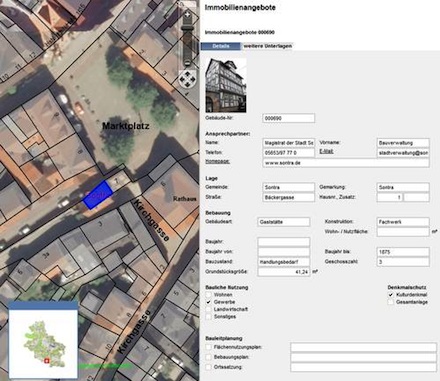Click the Flächennutzungsplan text input
Viewport: 440px width, 381px height.
click(x=363, y=347)
